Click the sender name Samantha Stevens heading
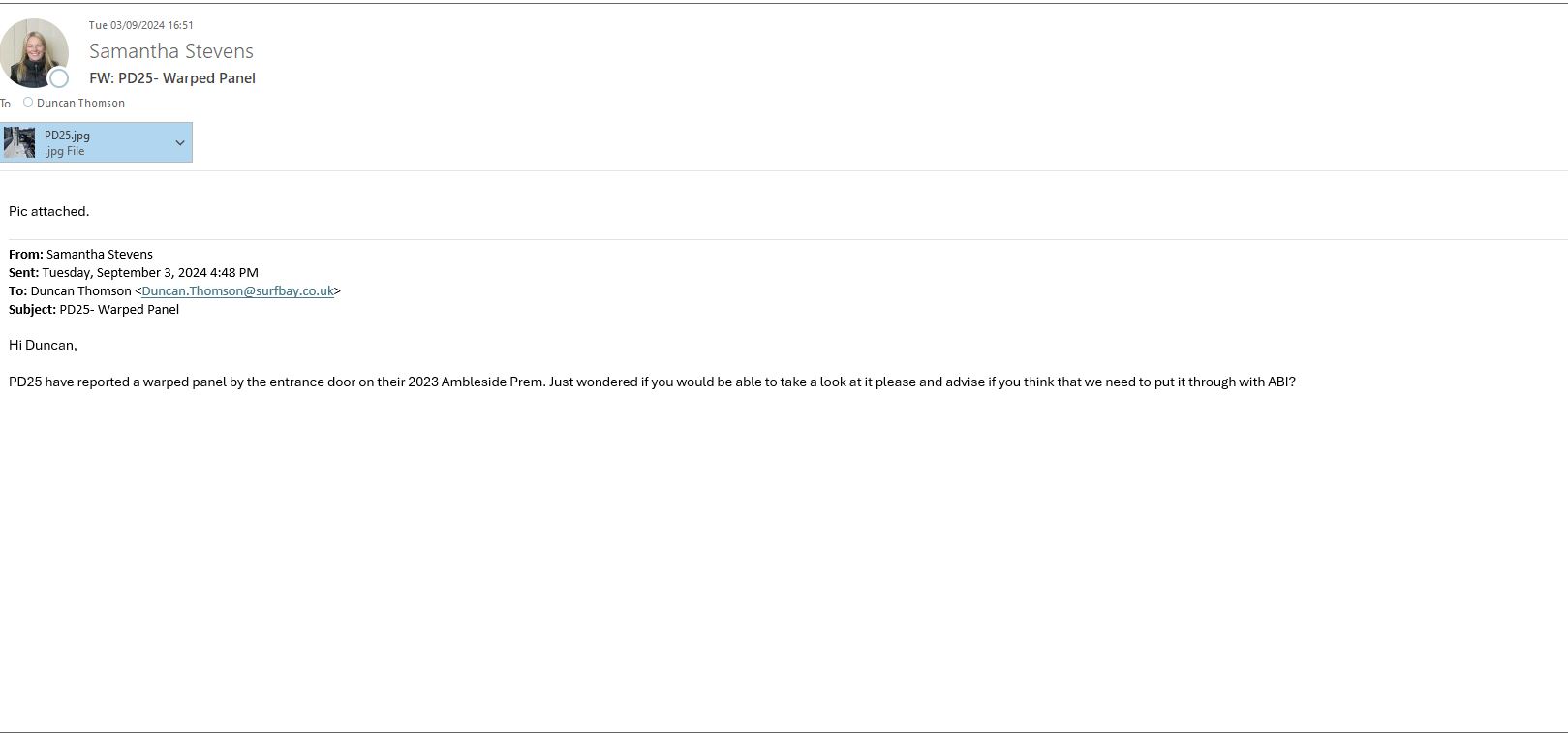 click(x=171, y=51)
